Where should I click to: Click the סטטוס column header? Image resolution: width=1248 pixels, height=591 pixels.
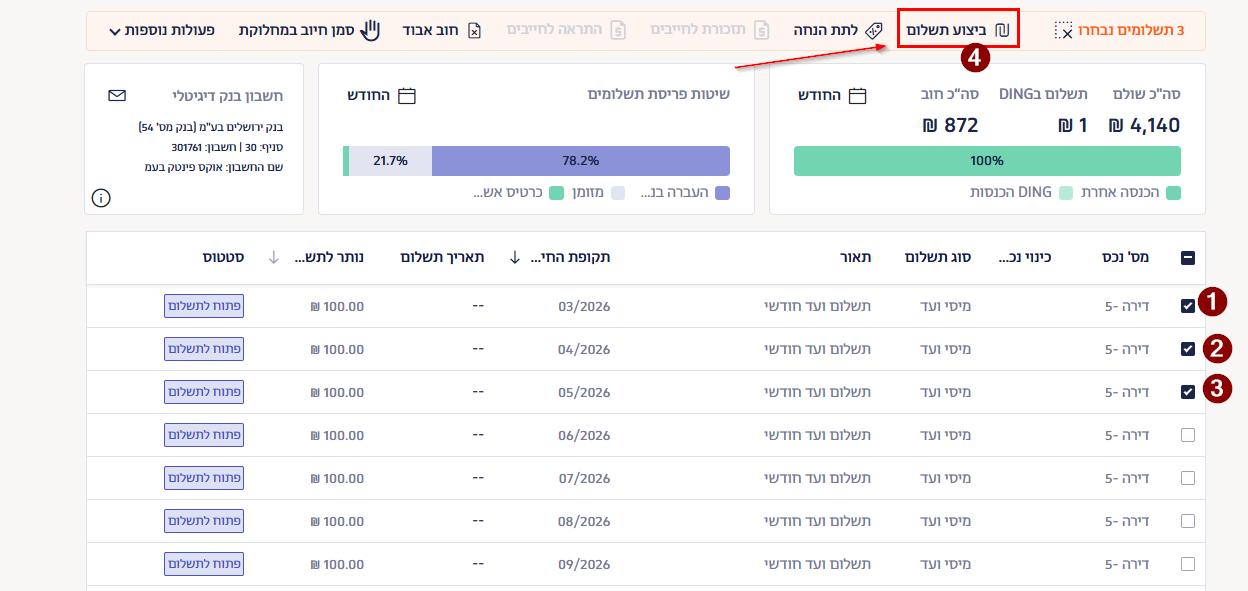[223, 258]
